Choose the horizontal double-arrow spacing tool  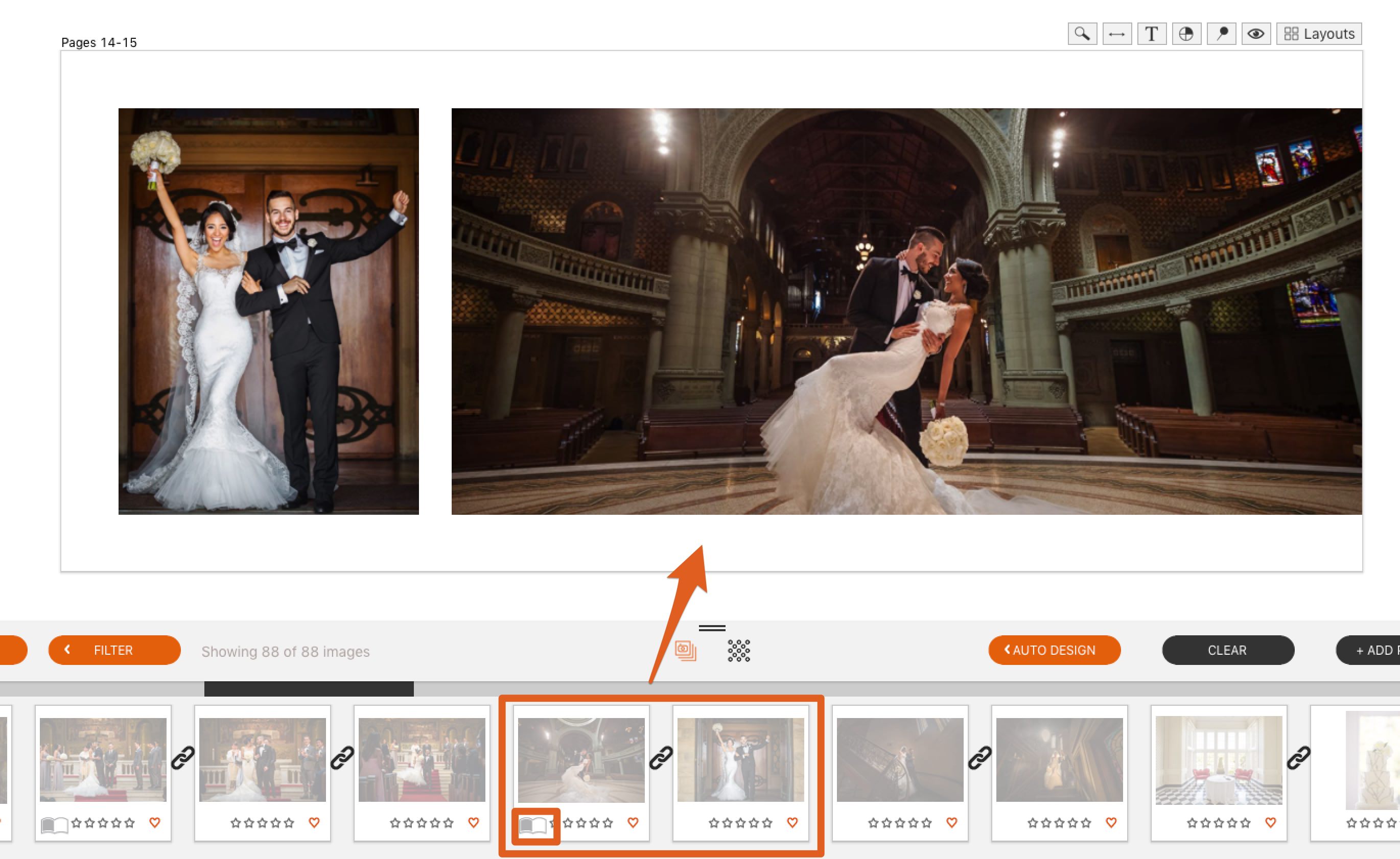[1117, 34]
